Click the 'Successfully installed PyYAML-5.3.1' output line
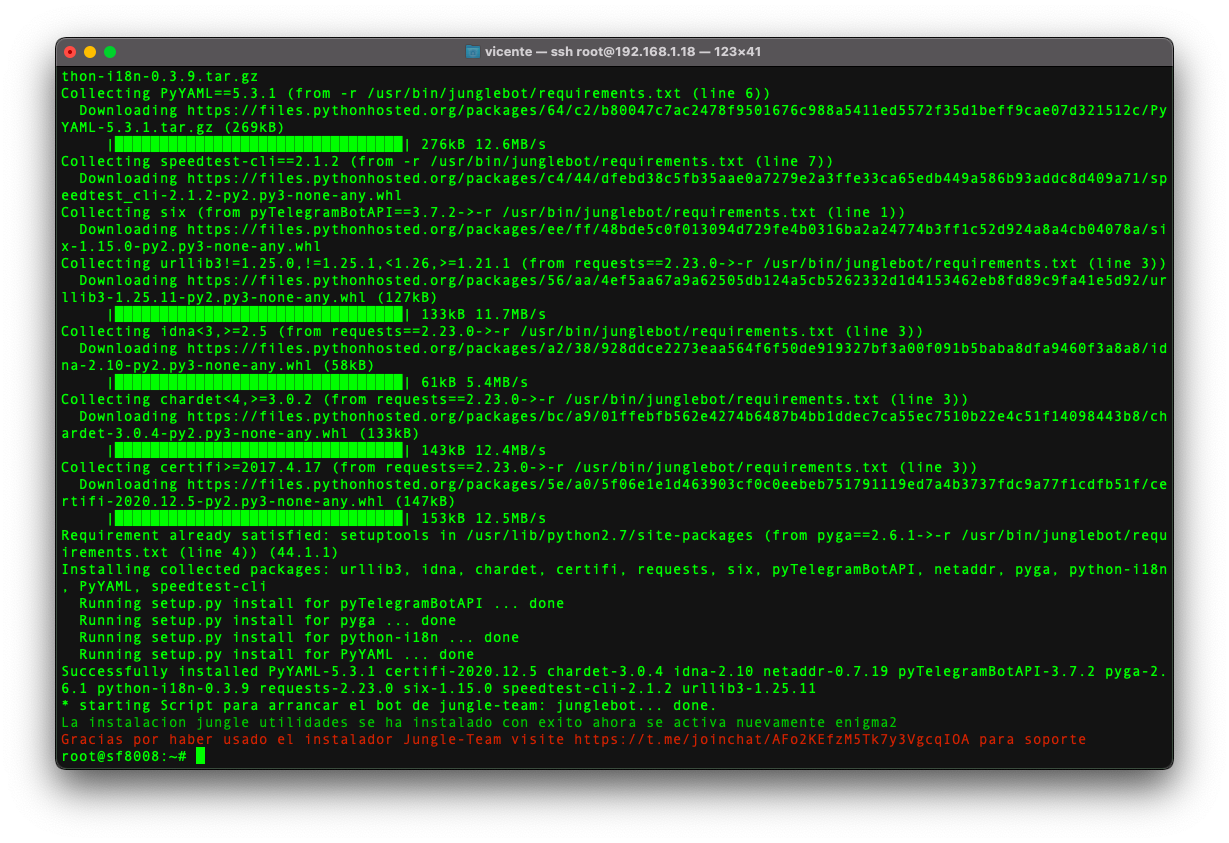The image size is (1229, 843). click(612, 671)
